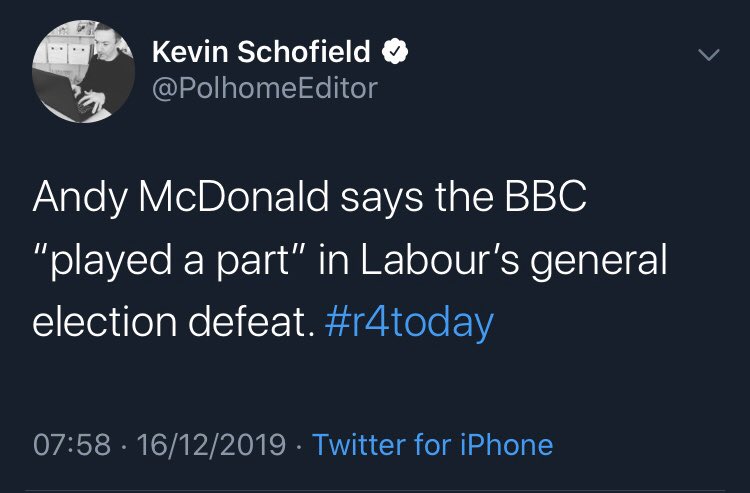Click the divider line below the tweet
Viewport: 750px width, 493px height.
tap(375, 489)
